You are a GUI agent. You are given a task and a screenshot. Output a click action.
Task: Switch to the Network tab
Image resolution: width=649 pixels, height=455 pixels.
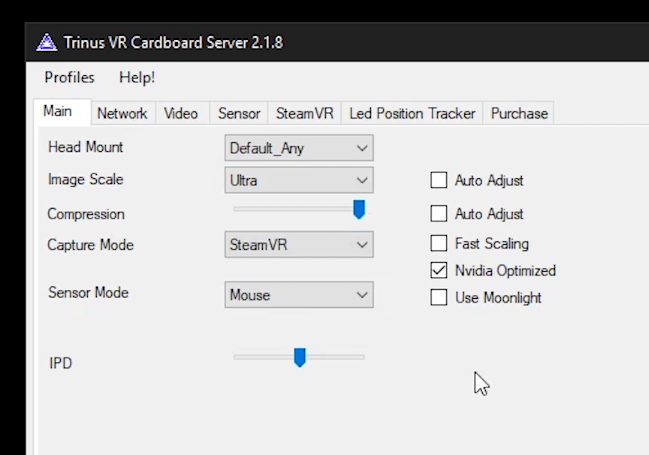point(122,113)
